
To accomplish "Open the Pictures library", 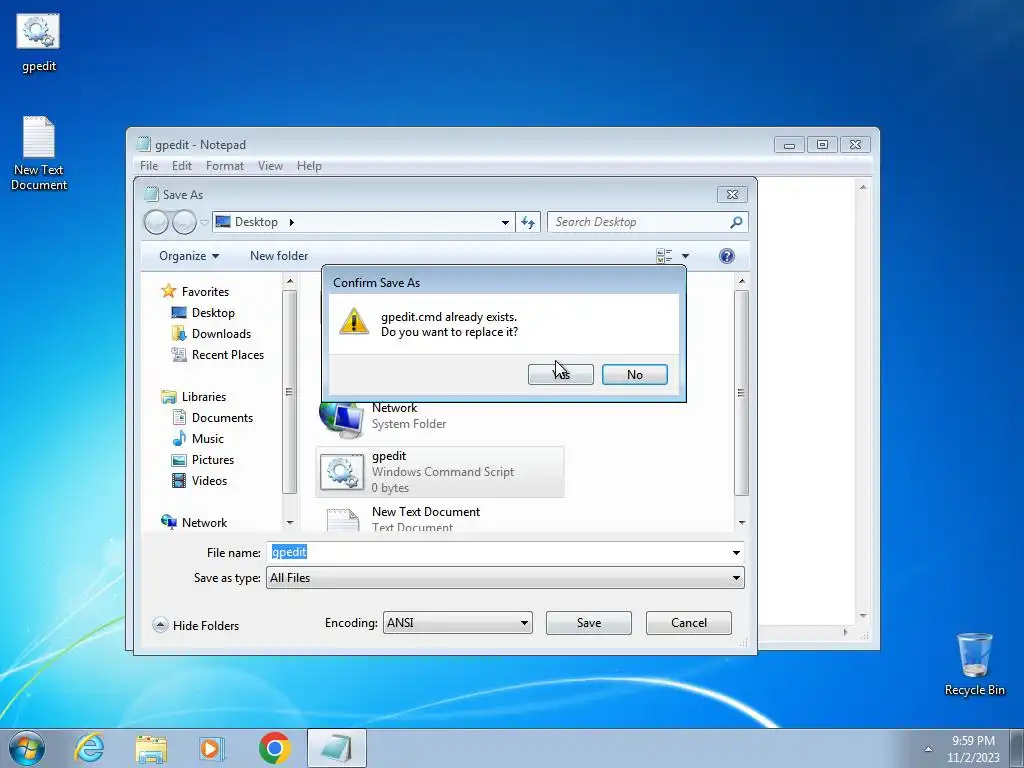I will coord(212,460).
